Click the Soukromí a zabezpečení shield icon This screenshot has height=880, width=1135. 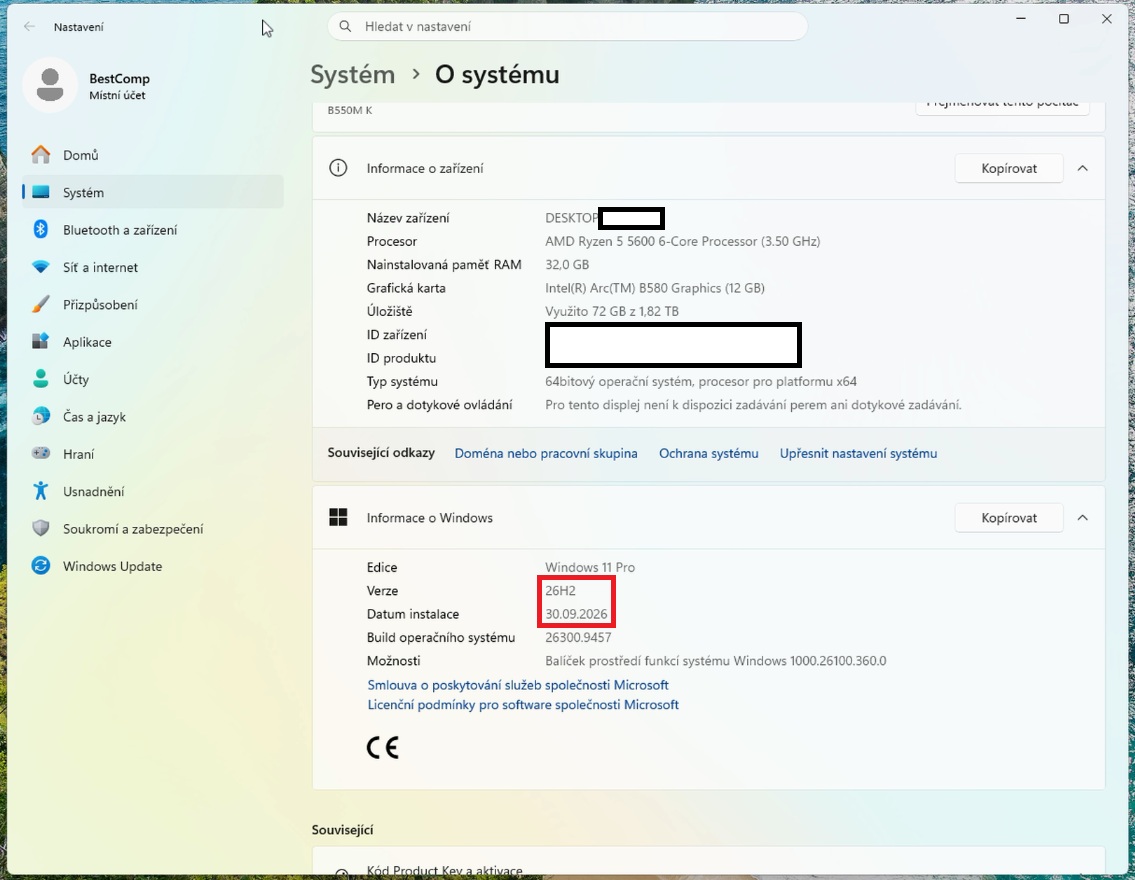(41, 528)
